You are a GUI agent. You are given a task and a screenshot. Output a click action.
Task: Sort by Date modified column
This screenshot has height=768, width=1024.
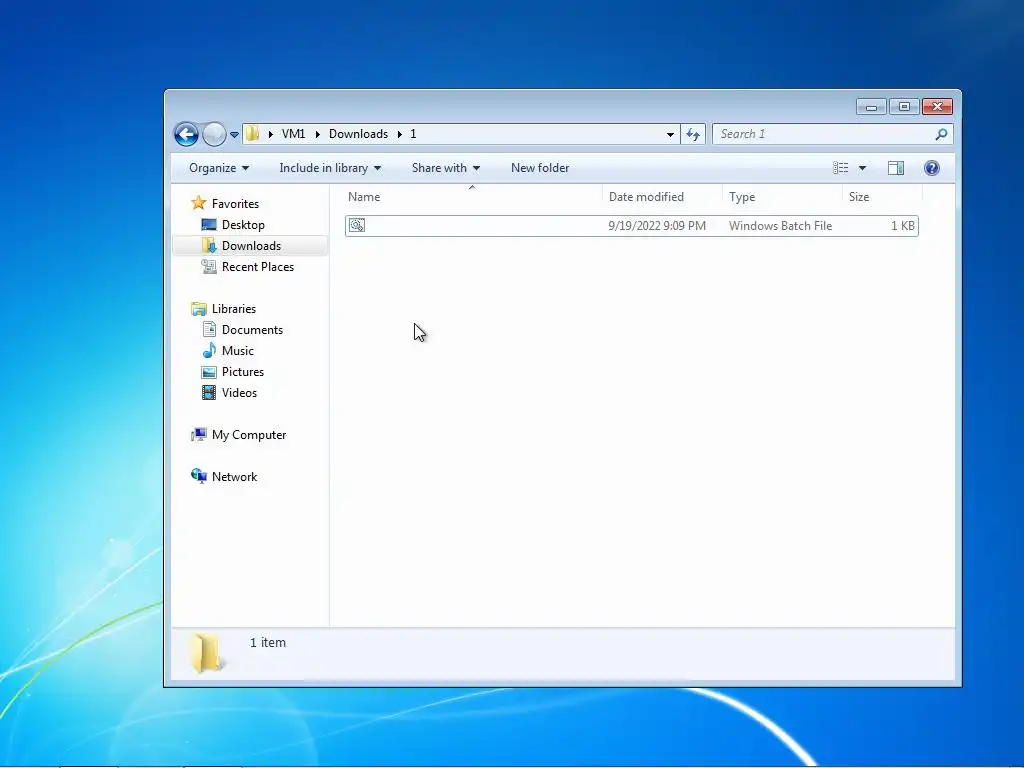click(662, 197)
